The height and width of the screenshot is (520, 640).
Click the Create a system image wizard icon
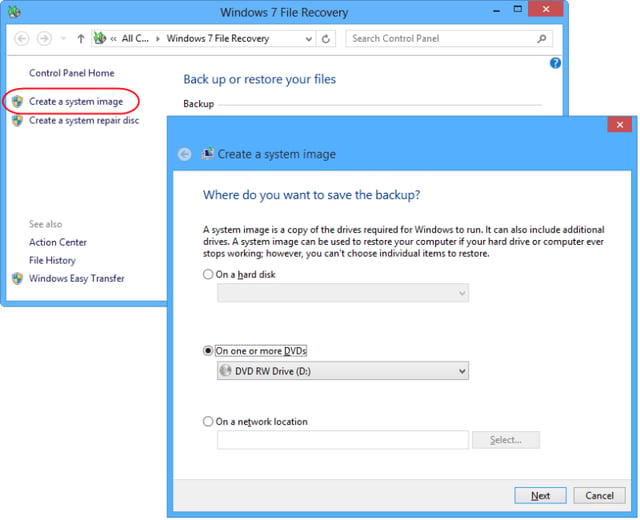point(208,154)
